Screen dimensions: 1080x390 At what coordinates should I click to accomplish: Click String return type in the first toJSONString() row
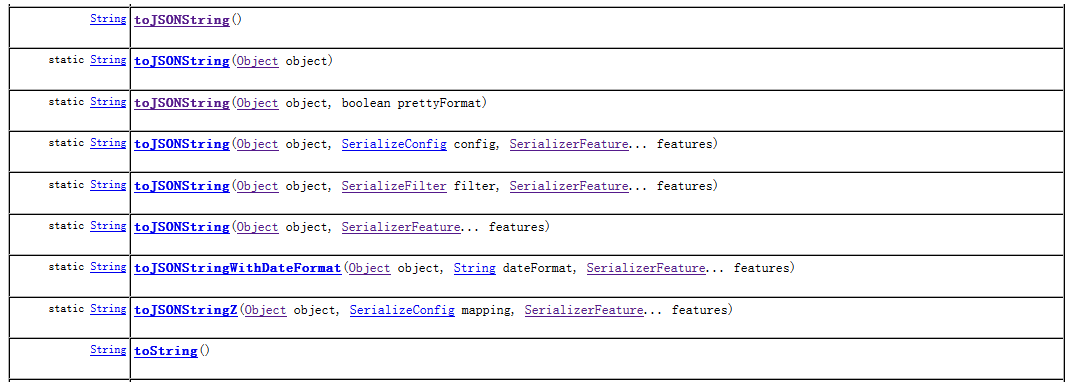pyautogui.click(x=108, y=19)
